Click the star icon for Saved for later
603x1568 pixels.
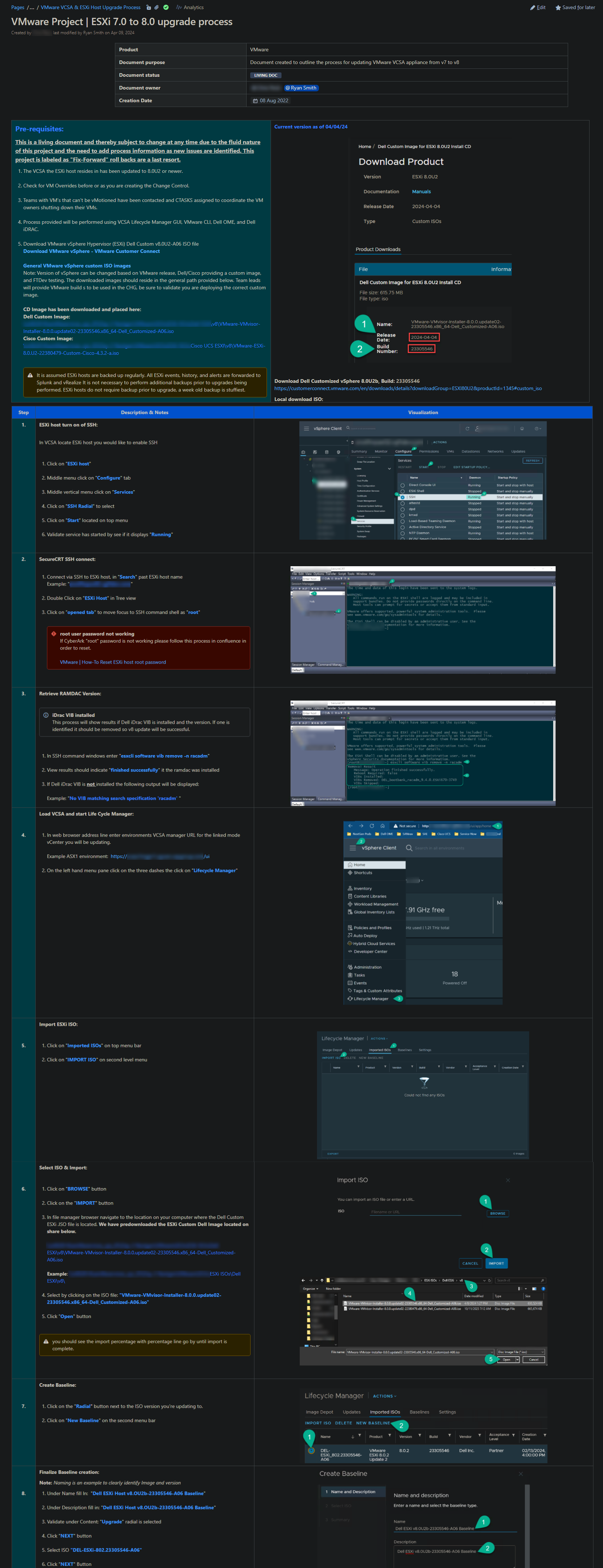(558, 7)
